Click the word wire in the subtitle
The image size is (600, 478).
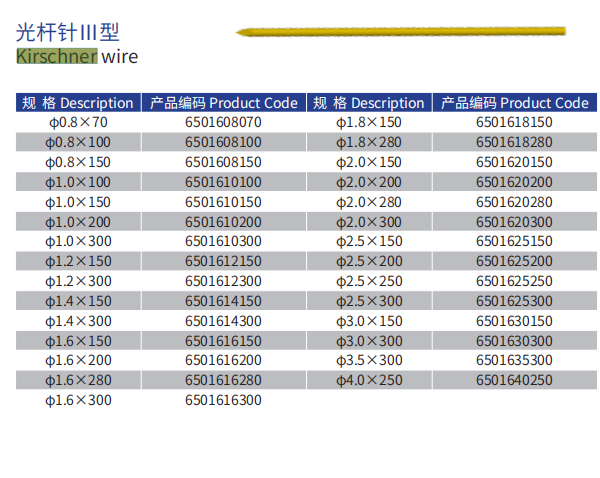point(120,57)
